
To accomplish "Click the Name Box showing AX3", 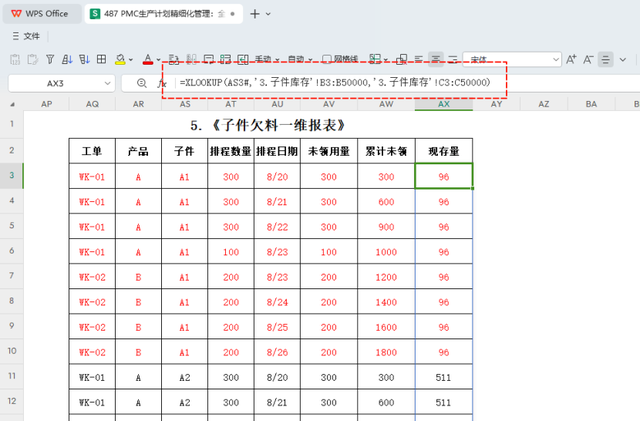I will click(x=55, y=83).
